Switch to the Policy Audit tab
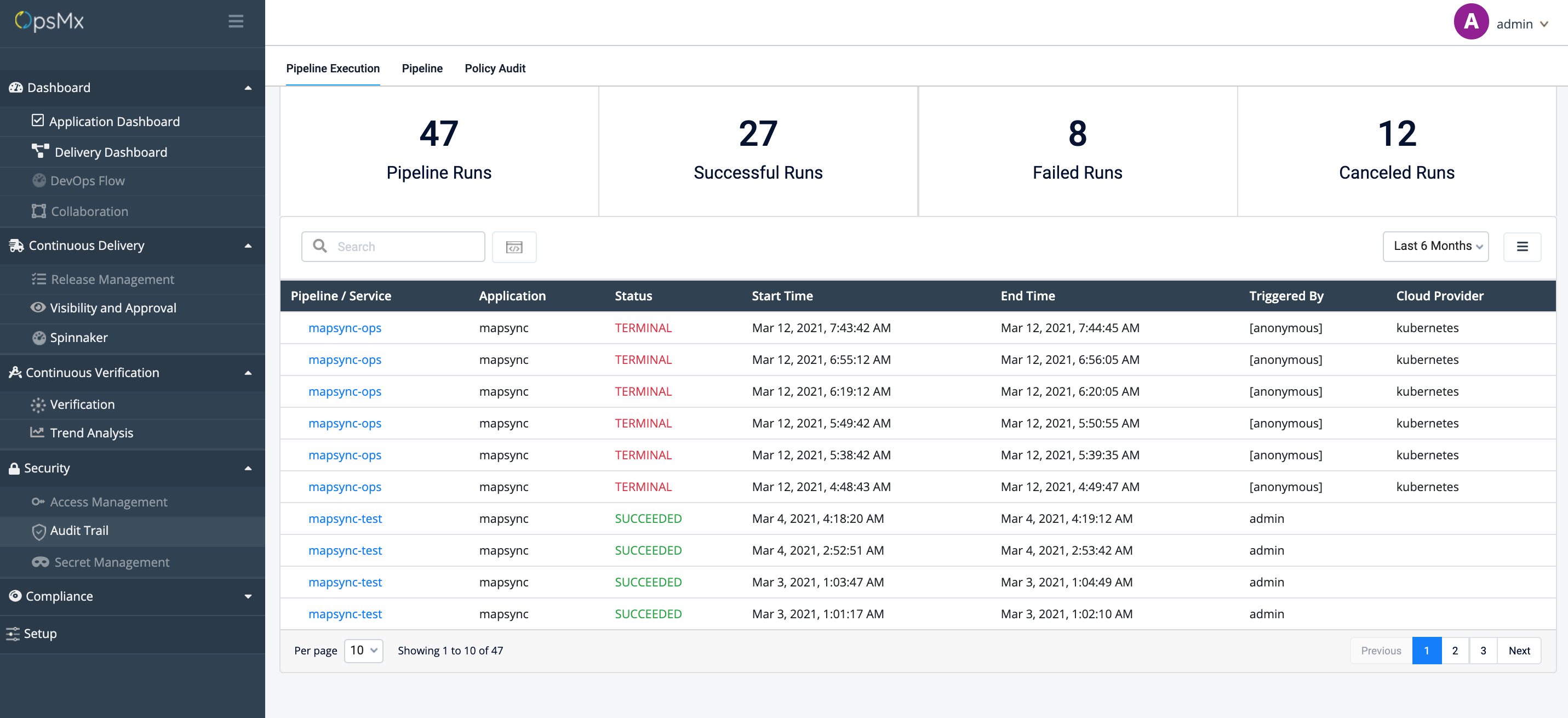1568x718 pixels. (x=495, y=68)
